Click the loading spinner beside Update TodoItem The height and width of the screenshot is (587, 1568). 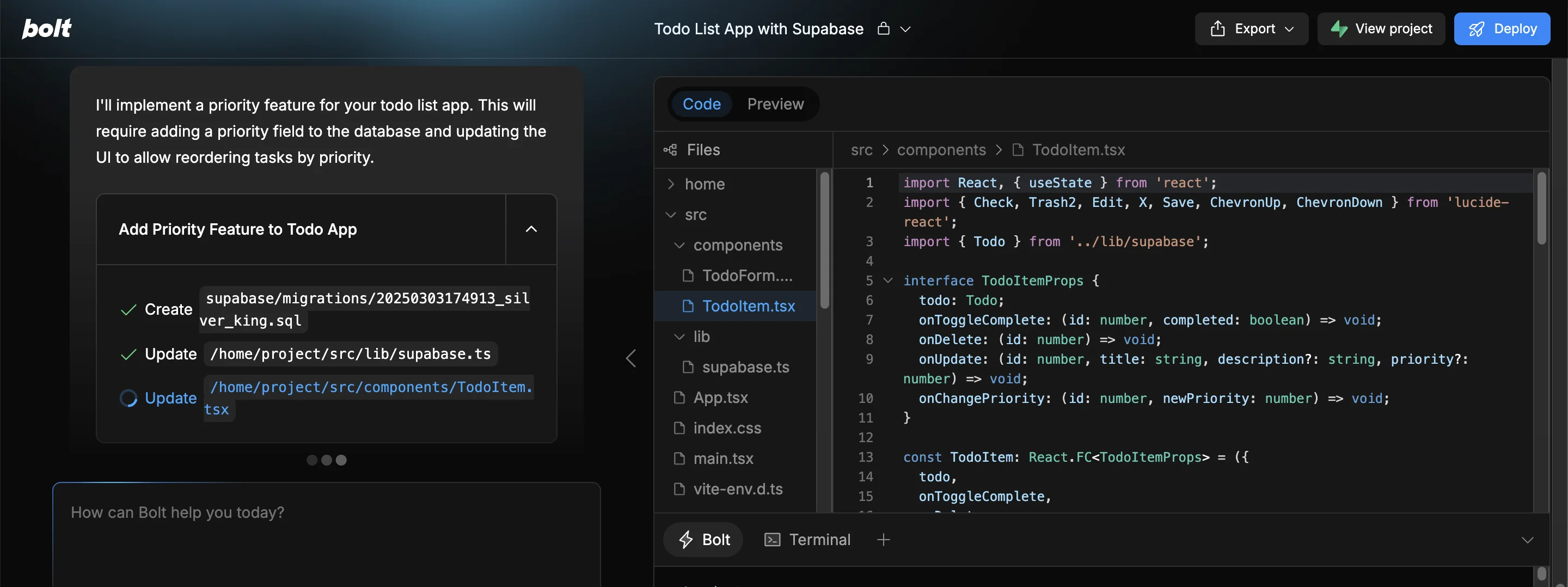128,398
